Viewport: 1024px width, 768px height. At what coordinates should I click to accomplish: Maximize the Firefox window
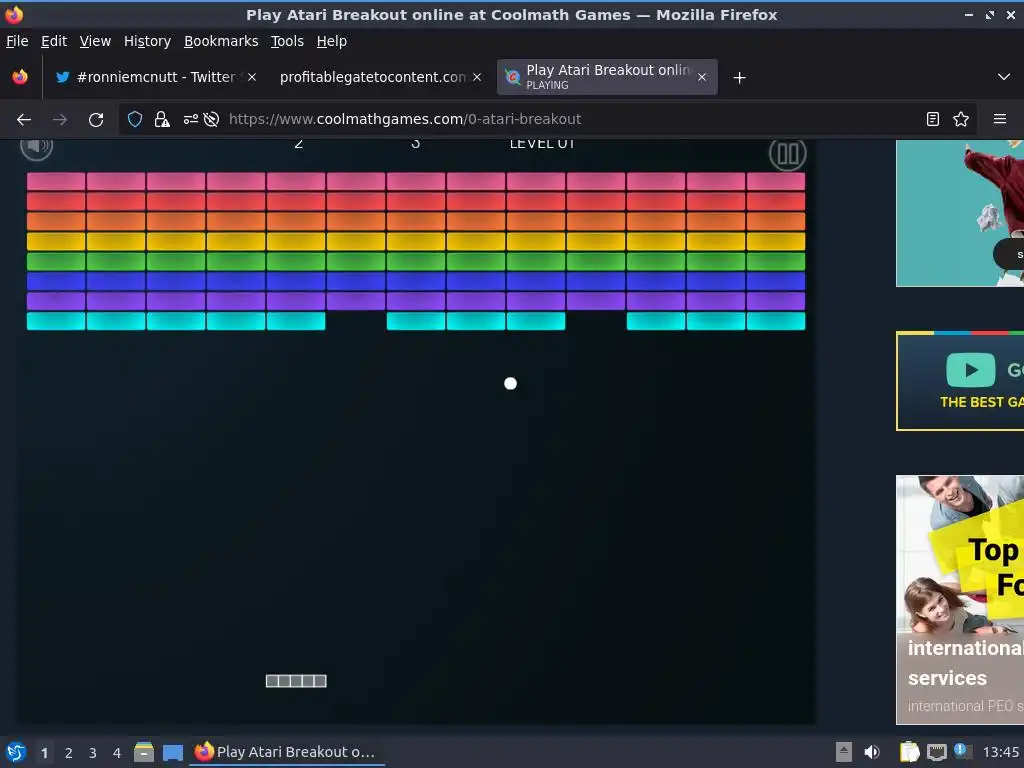990,14
